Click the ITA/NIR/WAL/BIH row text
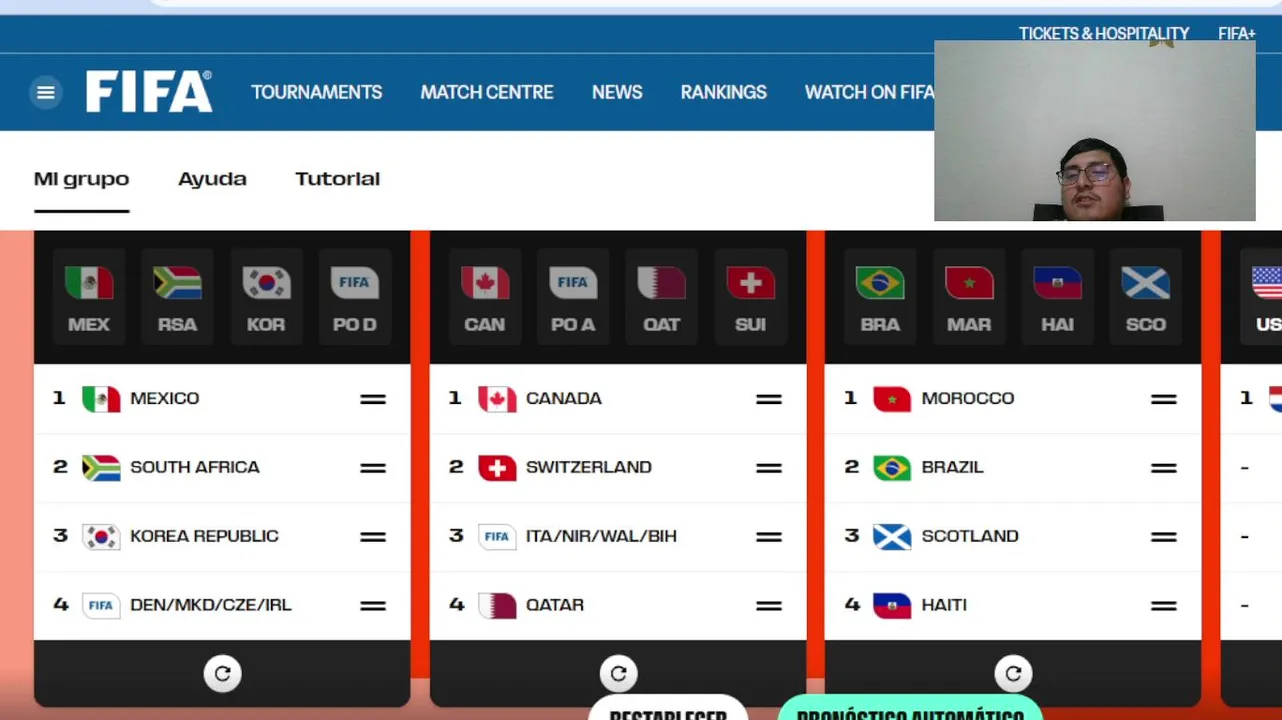 pyautogui.click(x=601, y=536)
